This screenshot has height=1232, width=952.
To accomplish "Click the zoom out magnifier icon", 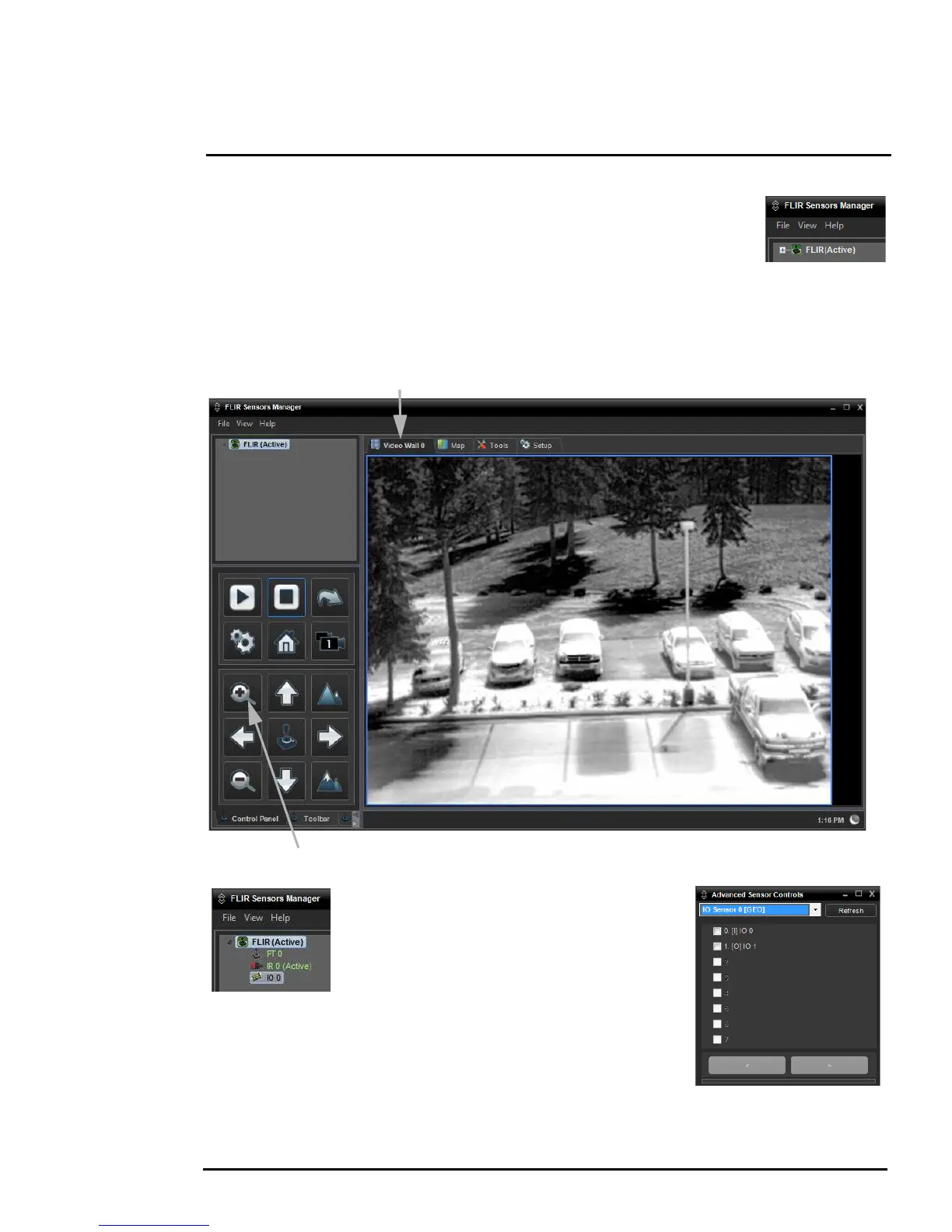I will 242,780.
